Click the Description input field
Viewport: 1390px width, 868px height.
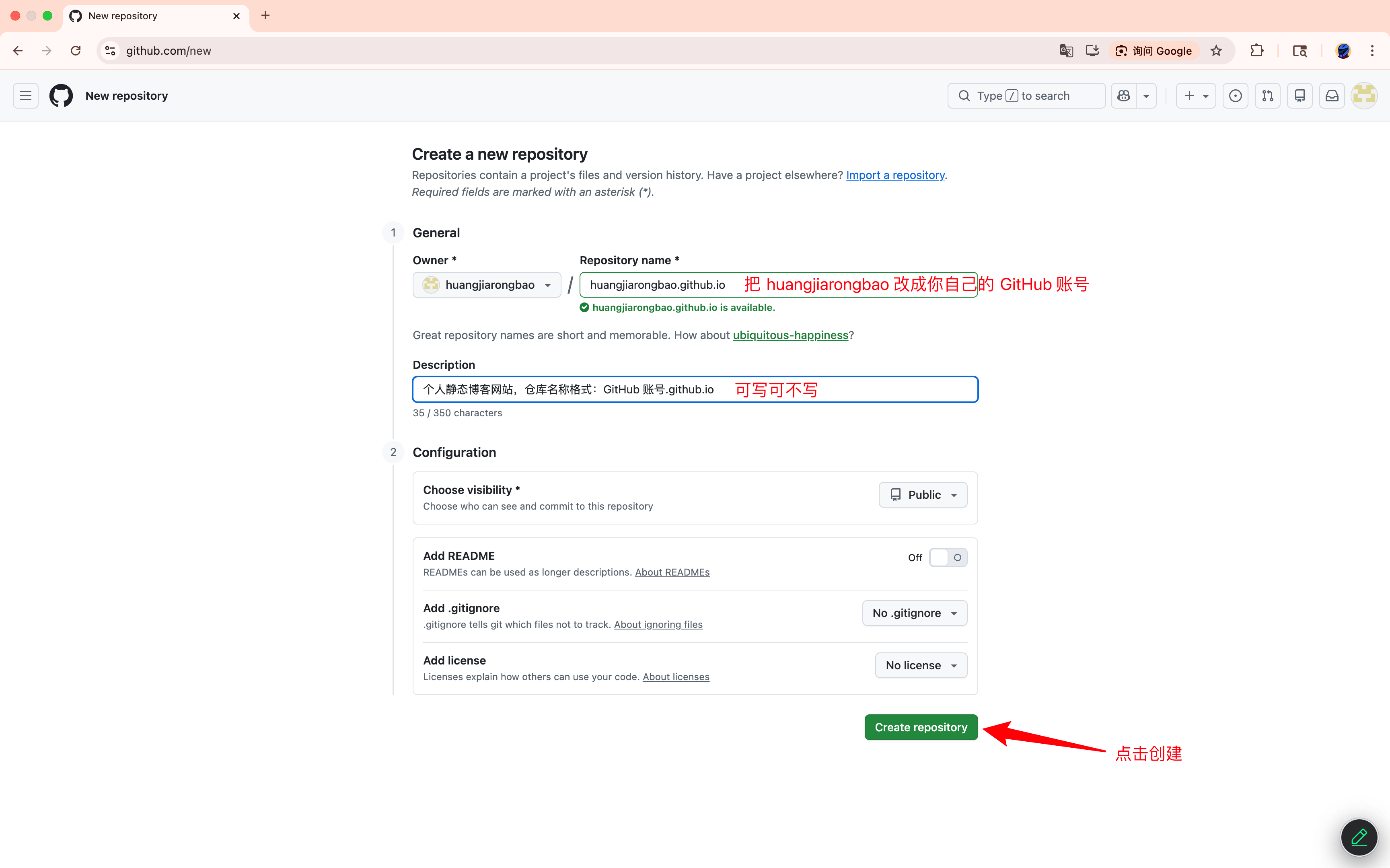pyautogui.click(x=695, y=390)
